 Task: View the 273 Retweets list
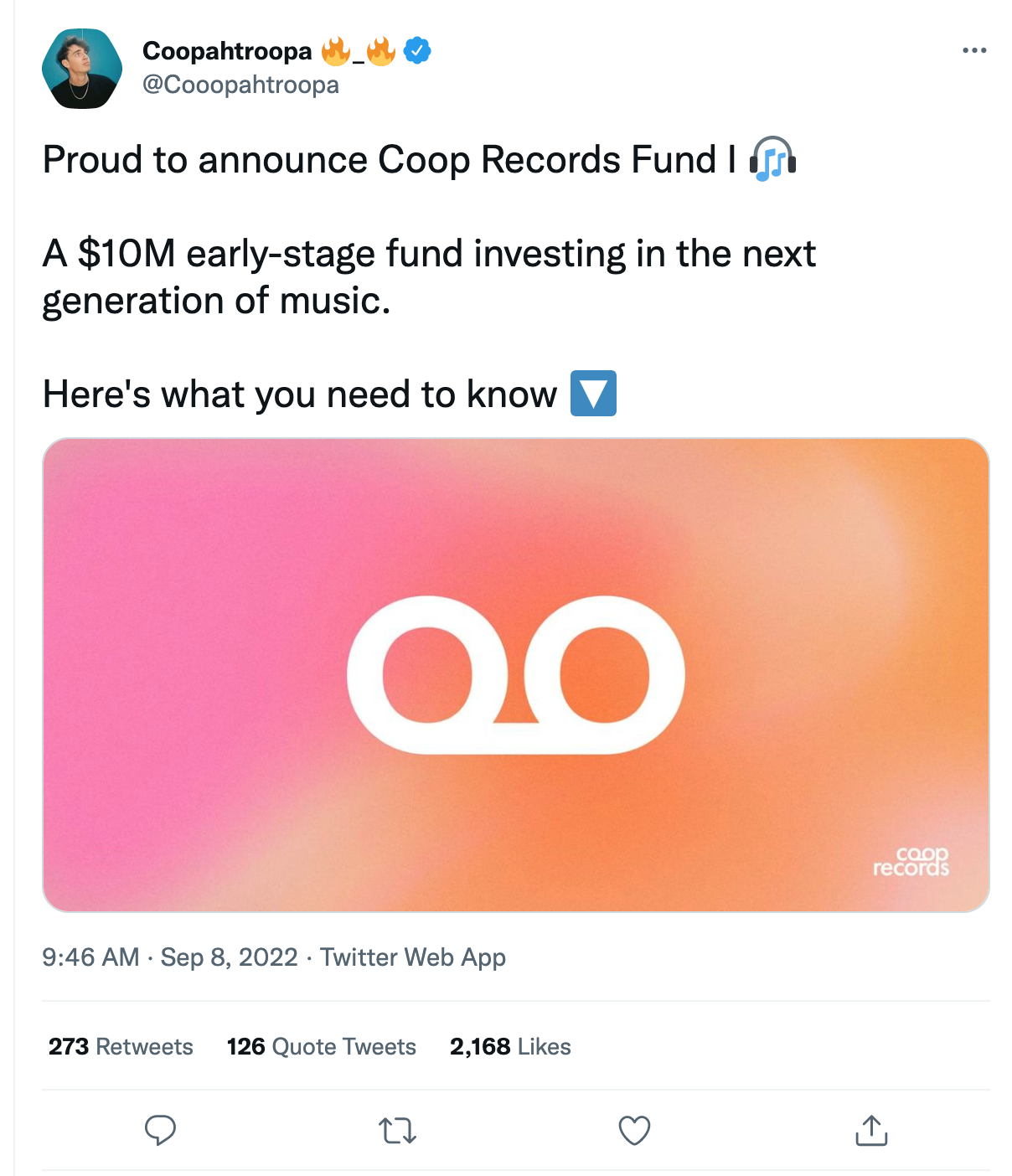(121, 1046)
